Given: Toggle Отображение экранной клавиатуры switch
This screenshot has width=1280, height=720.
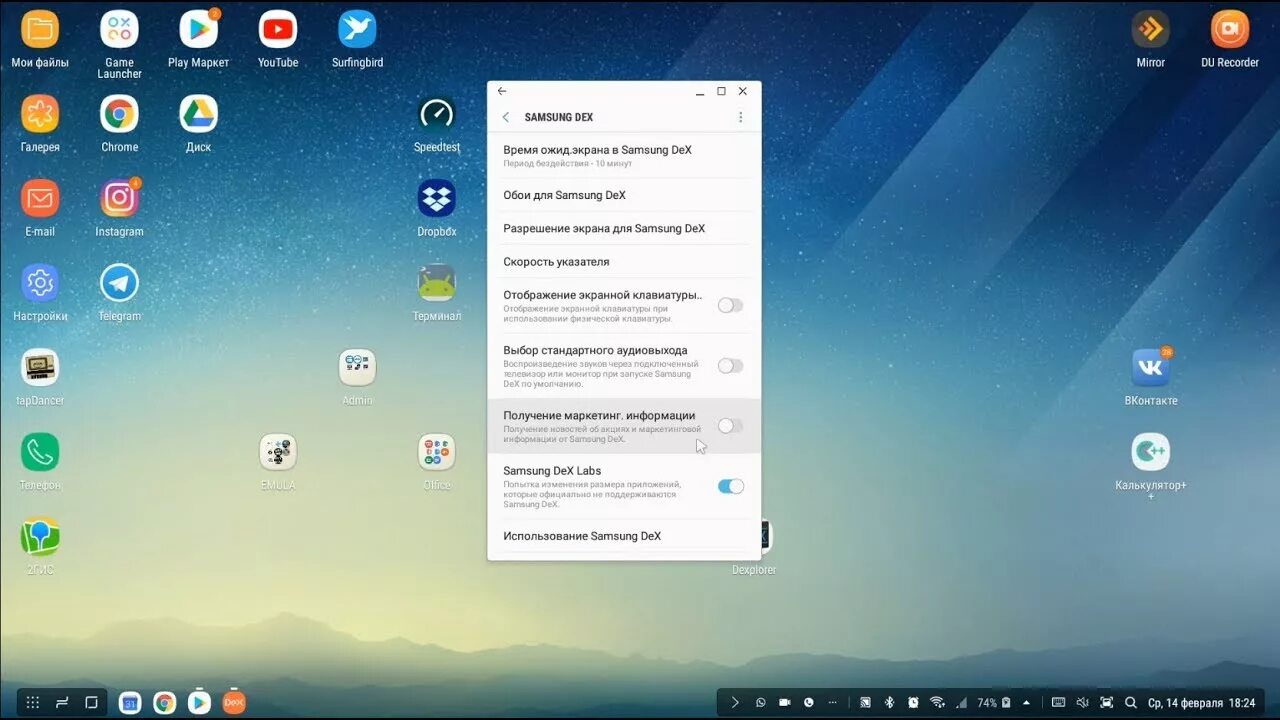Looking at the screenshot, I should click(730, 306).
